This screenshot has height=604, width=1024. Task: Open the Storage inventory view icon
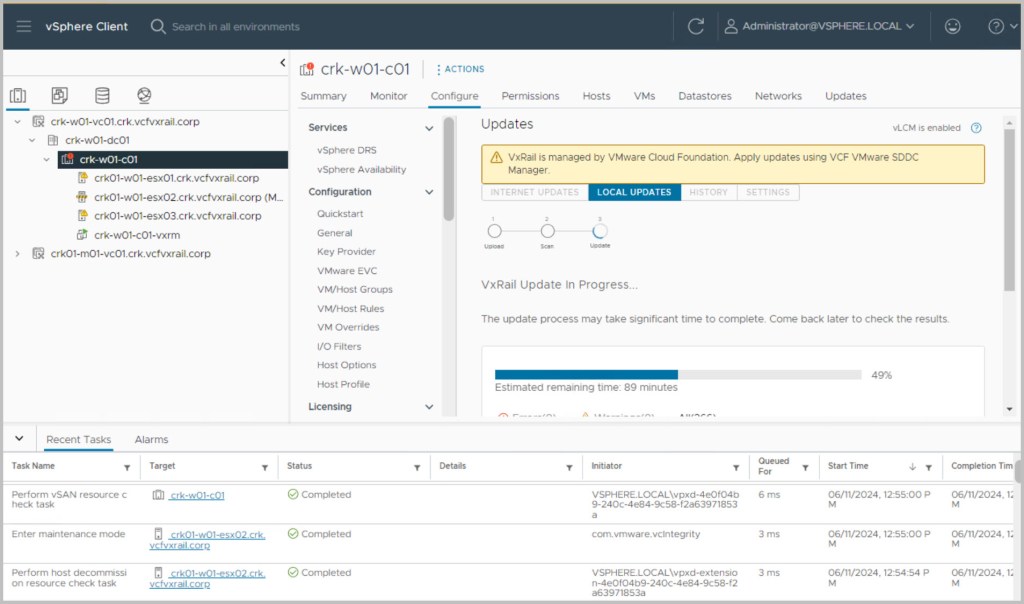(x=102, y=96)
